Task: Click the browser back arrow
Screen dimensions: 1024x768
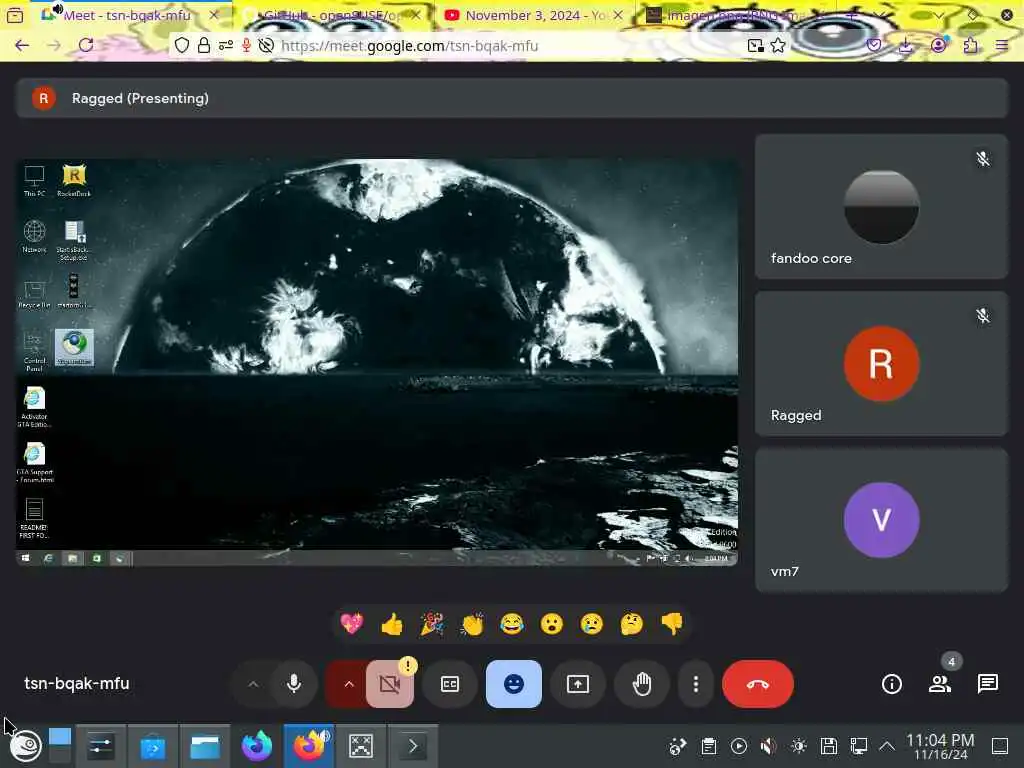Action: (x=22, y=45)
